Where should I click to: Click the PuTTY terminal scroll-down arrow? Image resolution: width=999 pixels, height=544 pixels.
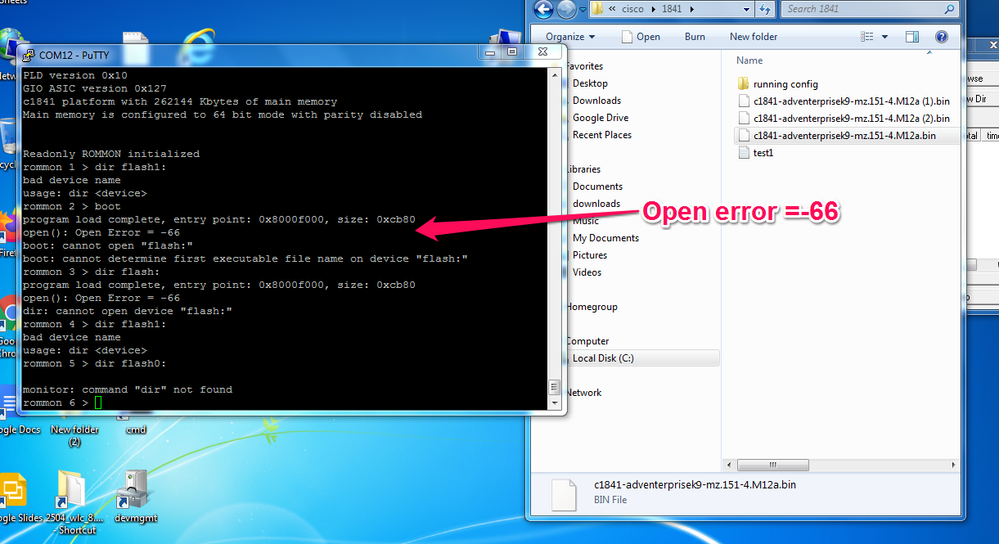[x=554, y=403]
